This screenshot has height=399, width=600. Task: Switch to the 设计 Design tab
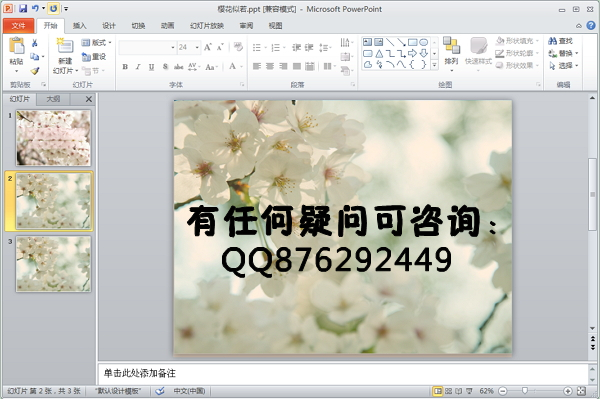109,26
